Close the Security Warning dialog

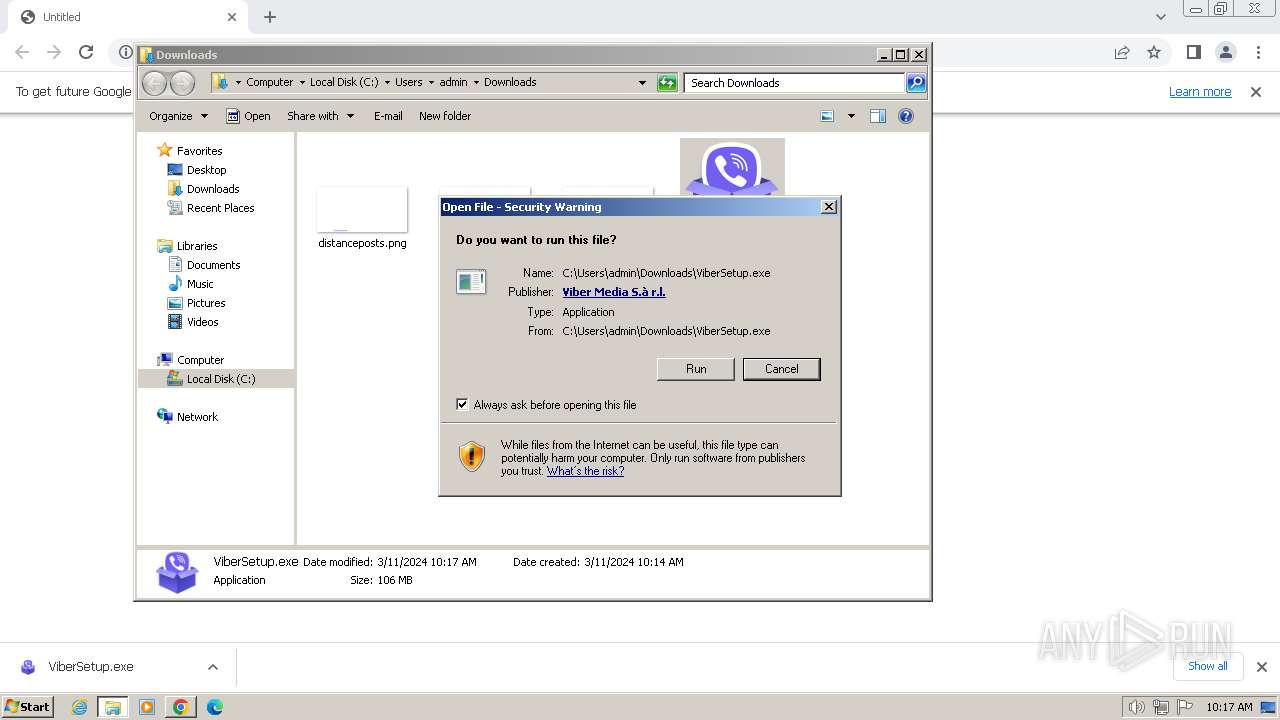[x=828, y=207]
